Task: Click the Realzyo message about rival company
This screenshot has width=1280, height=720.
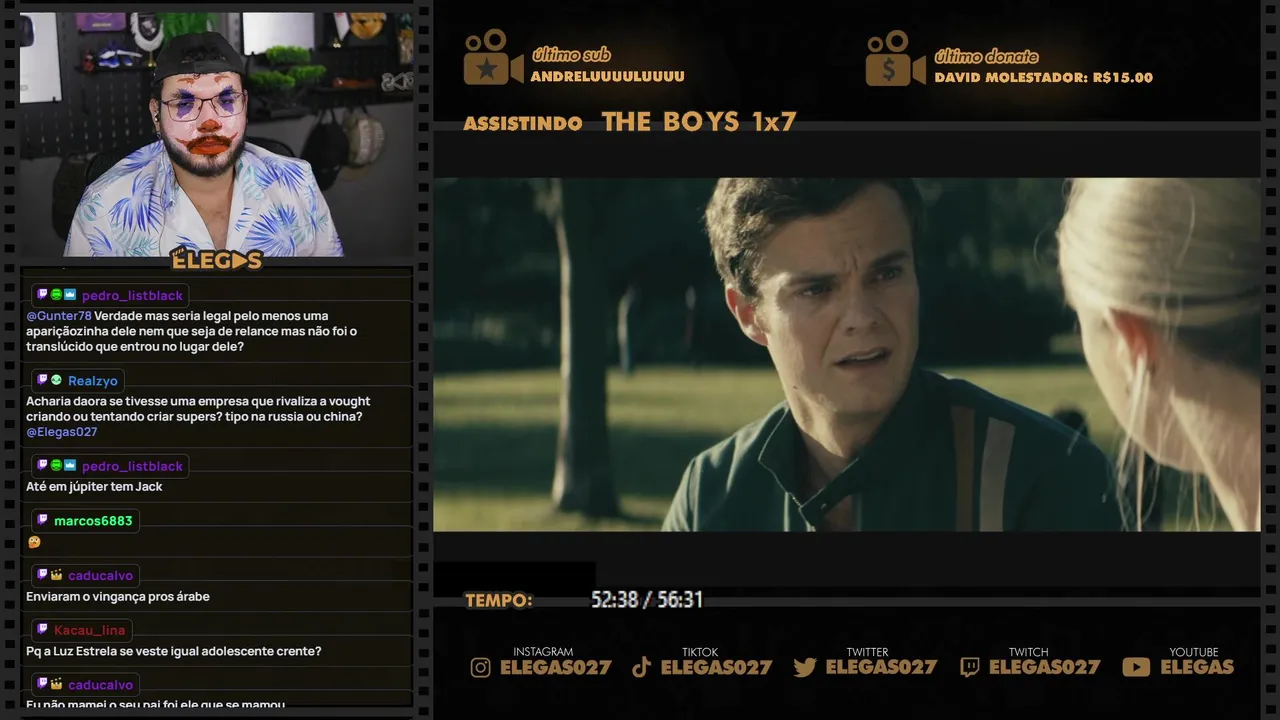Action: (198, 416)
